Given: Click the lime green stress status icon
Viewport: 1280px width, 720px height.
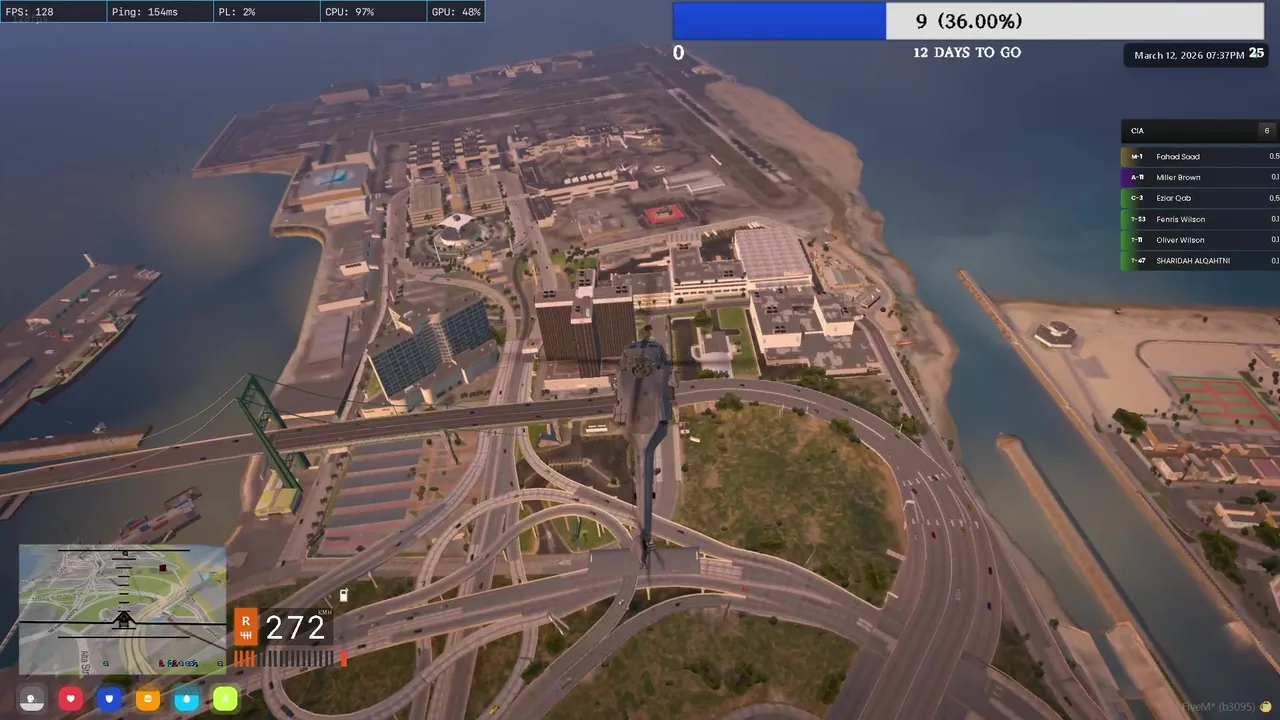Looking at the screenshot, I should (x=226, y=699).
